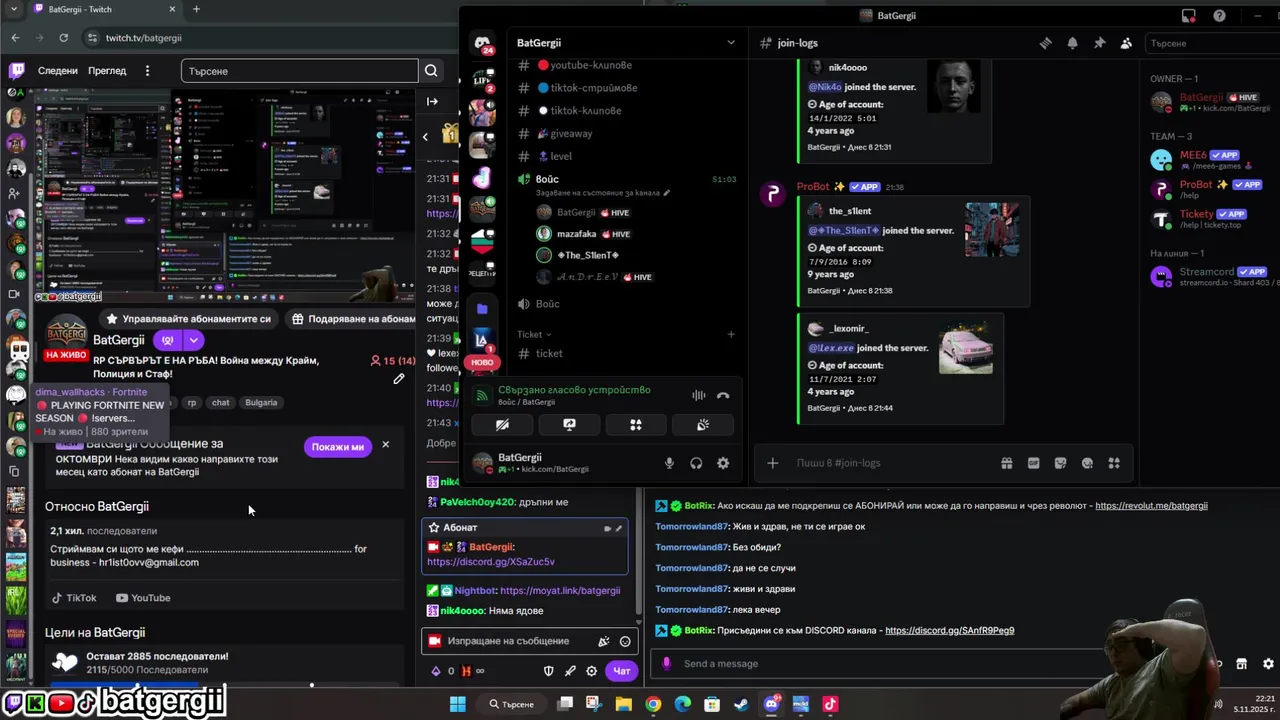The width and height of the screenshot is (1280, 720).
Task: Open browser tab search chevron
Action: 15,10
